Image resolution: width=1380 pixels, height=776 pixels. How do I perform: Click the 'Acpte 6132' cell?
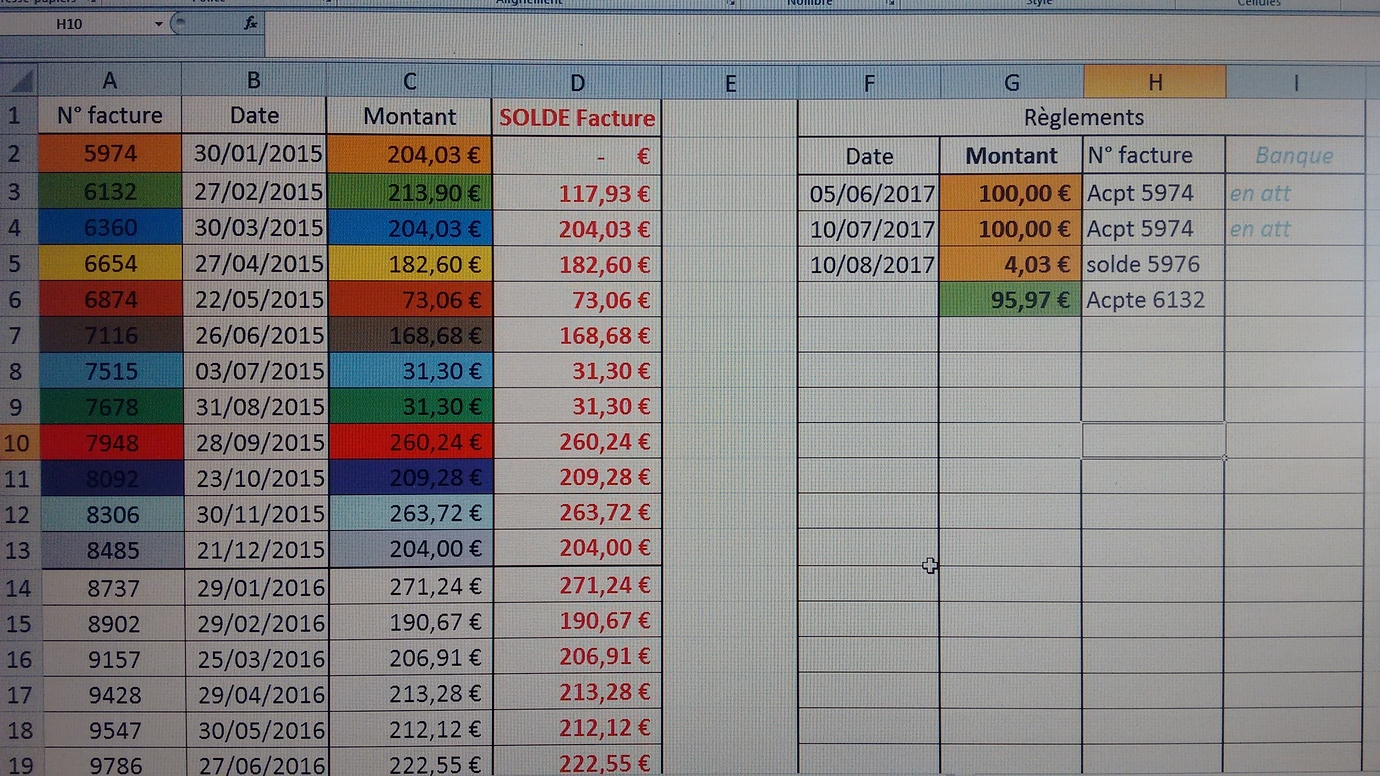(x=1154, y=300)
